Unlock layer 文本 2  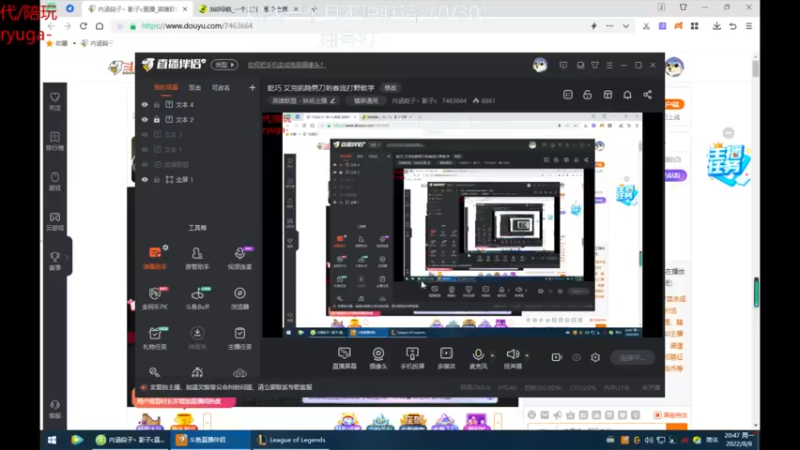point(157,119)
